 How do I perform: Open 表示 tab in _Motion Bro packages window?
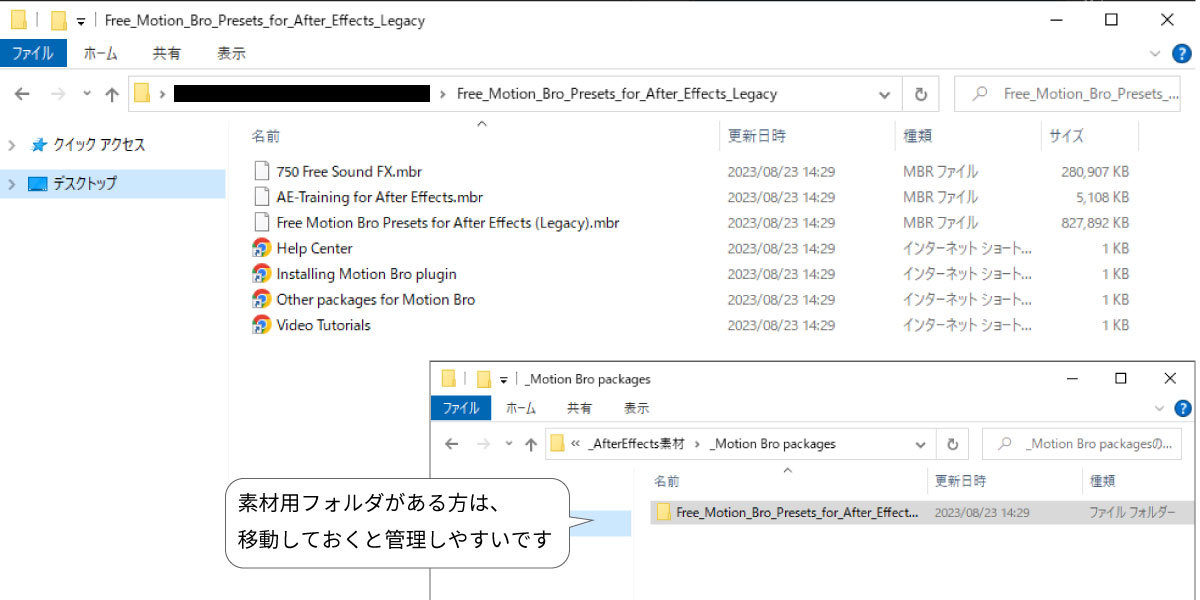(x=637, y=408)
